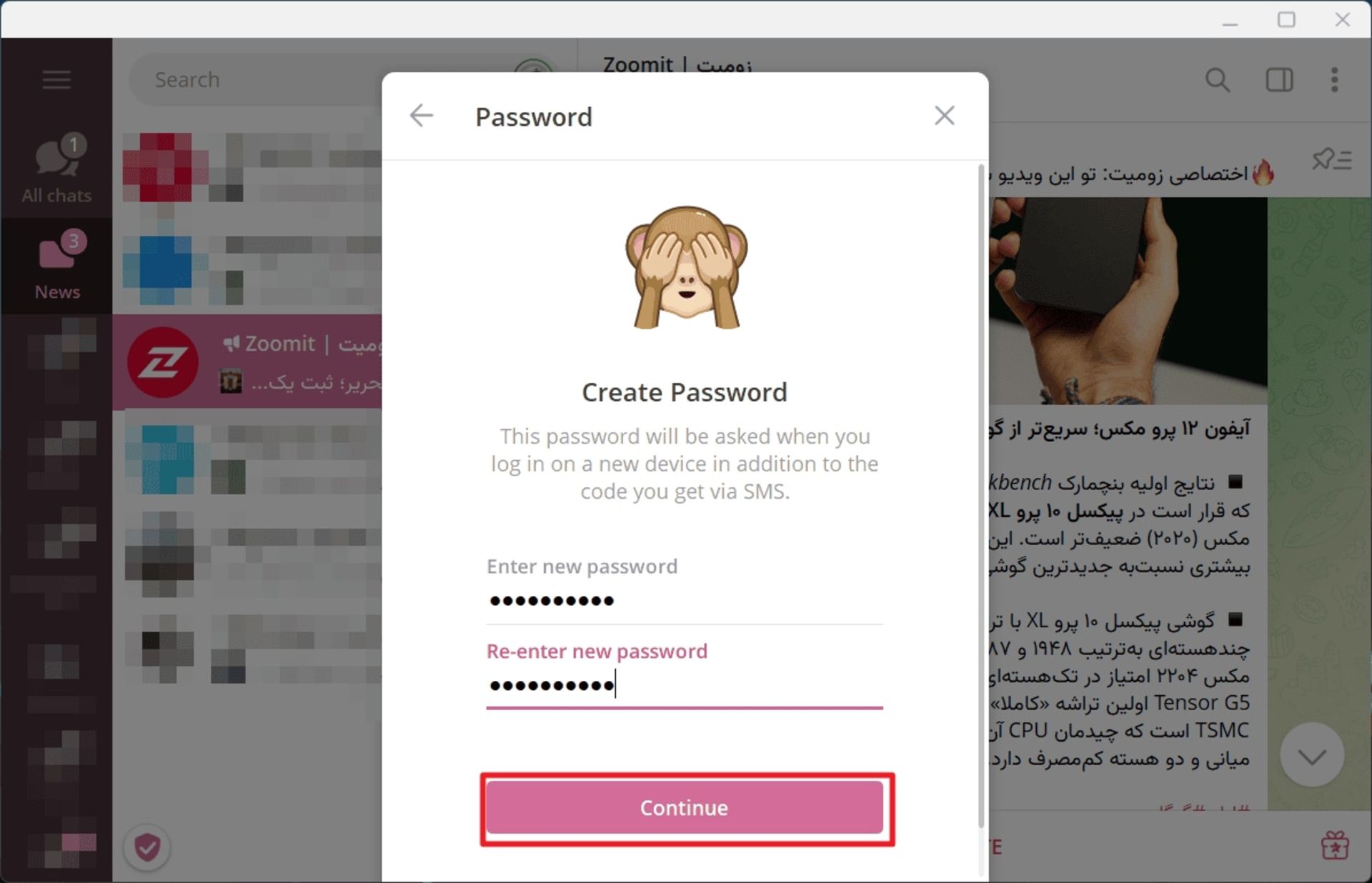Switch to the News folder

click(56, 266)
